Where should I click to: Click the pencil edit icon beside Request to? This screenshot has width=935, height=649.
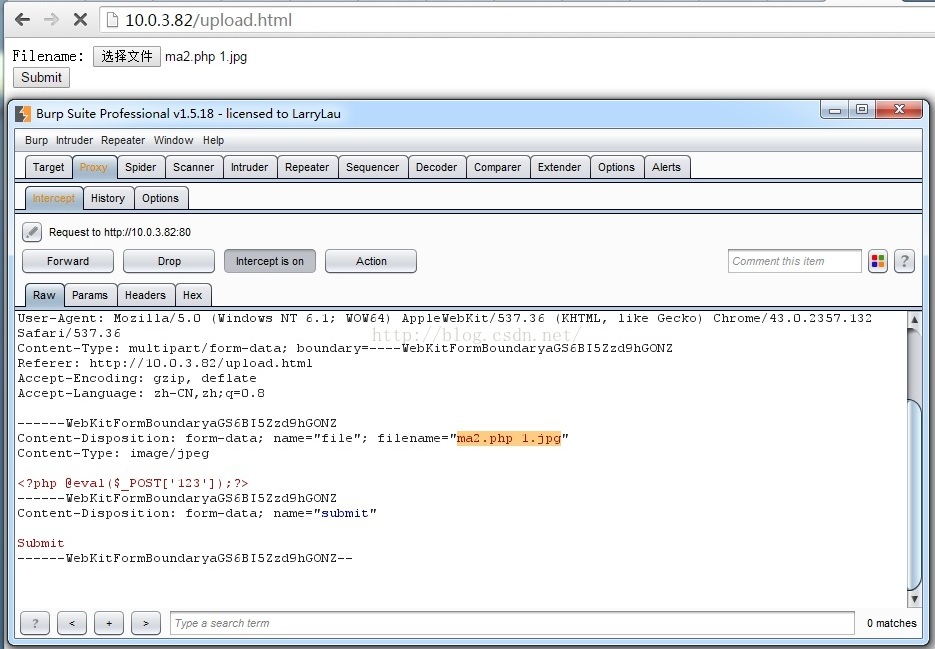click(x=32, y=231)
